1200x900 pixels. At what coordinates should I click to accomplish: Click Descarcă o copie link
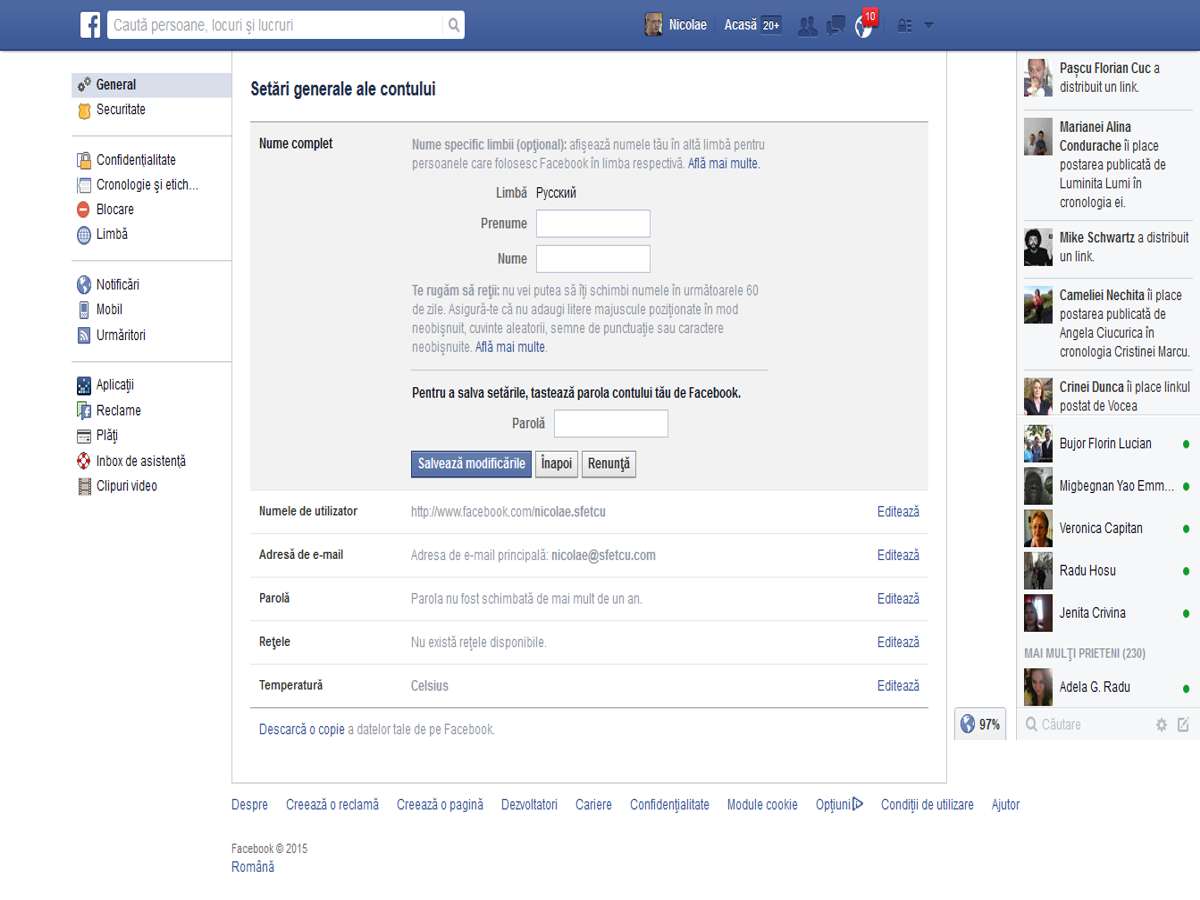coord(302,730)
